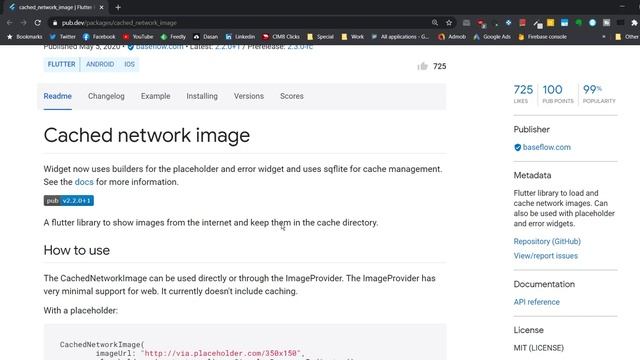The height and width of the screenshot is (360, 640).
Task: Click the green round extension icon
Action: [578, 23]
